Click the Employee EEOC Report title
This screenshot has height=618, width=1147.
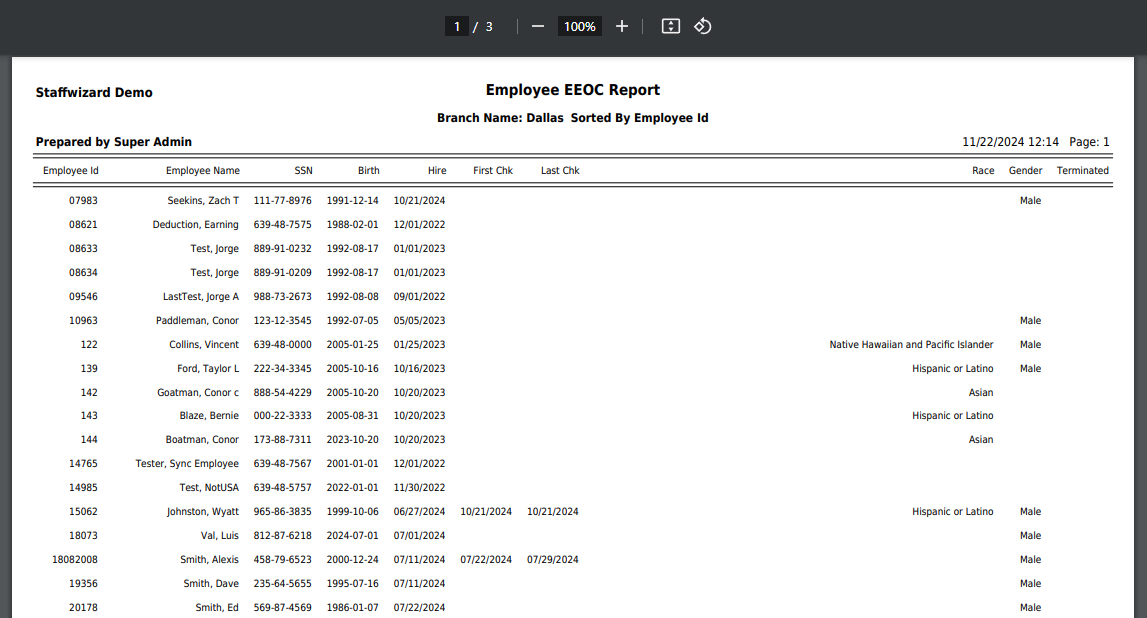coord(572,90)
